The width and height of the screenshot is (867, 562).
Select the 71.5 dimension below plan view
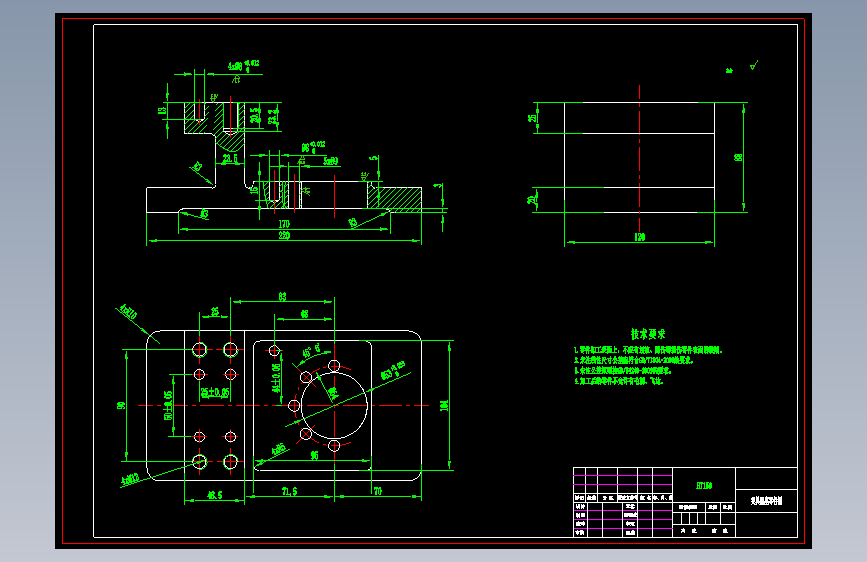point(289,491)
